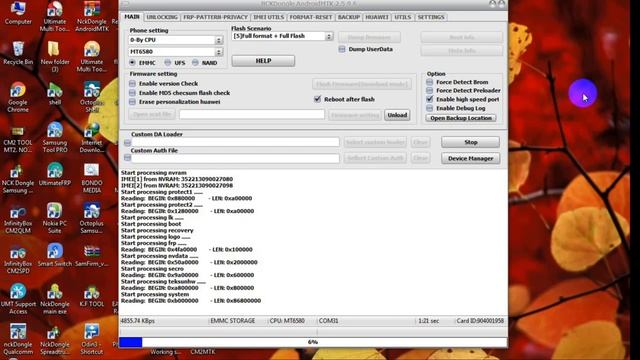Tick the Custom DA Loader checkbox
The height and width of the screenshot is (360, 640).
(127, 142)
